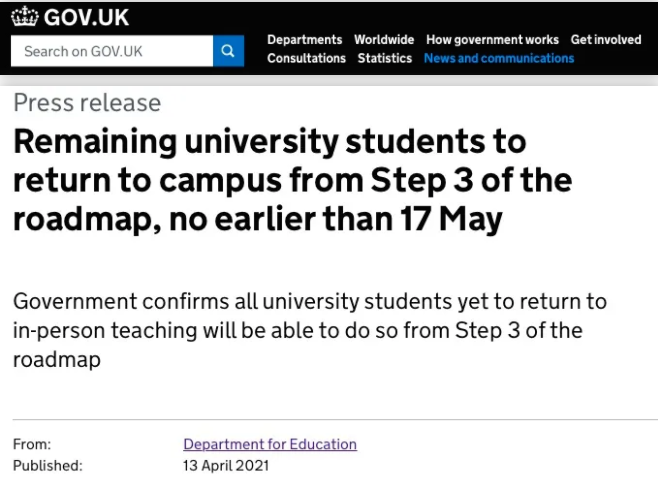This screenshot has height=484, width=658.
Task: Click the GOV.UK wordmark text
Action: 86,17
